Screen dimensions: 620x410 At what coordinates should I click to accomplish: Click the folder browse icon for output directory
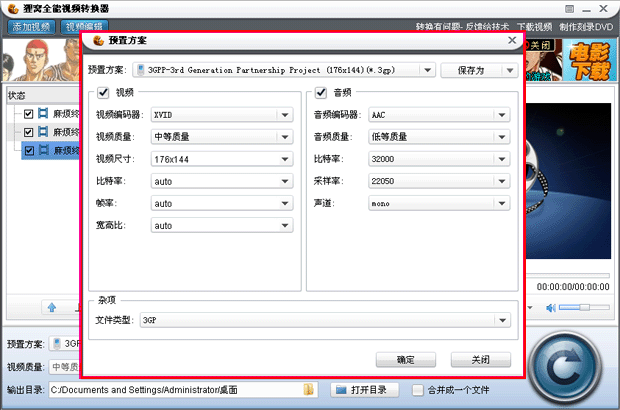pos(310,389)
